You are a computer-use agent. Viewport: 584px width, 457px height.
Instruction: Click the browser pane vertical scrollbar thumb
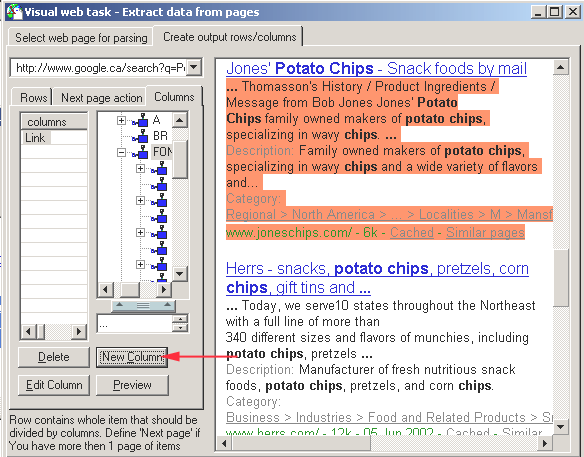561,277
